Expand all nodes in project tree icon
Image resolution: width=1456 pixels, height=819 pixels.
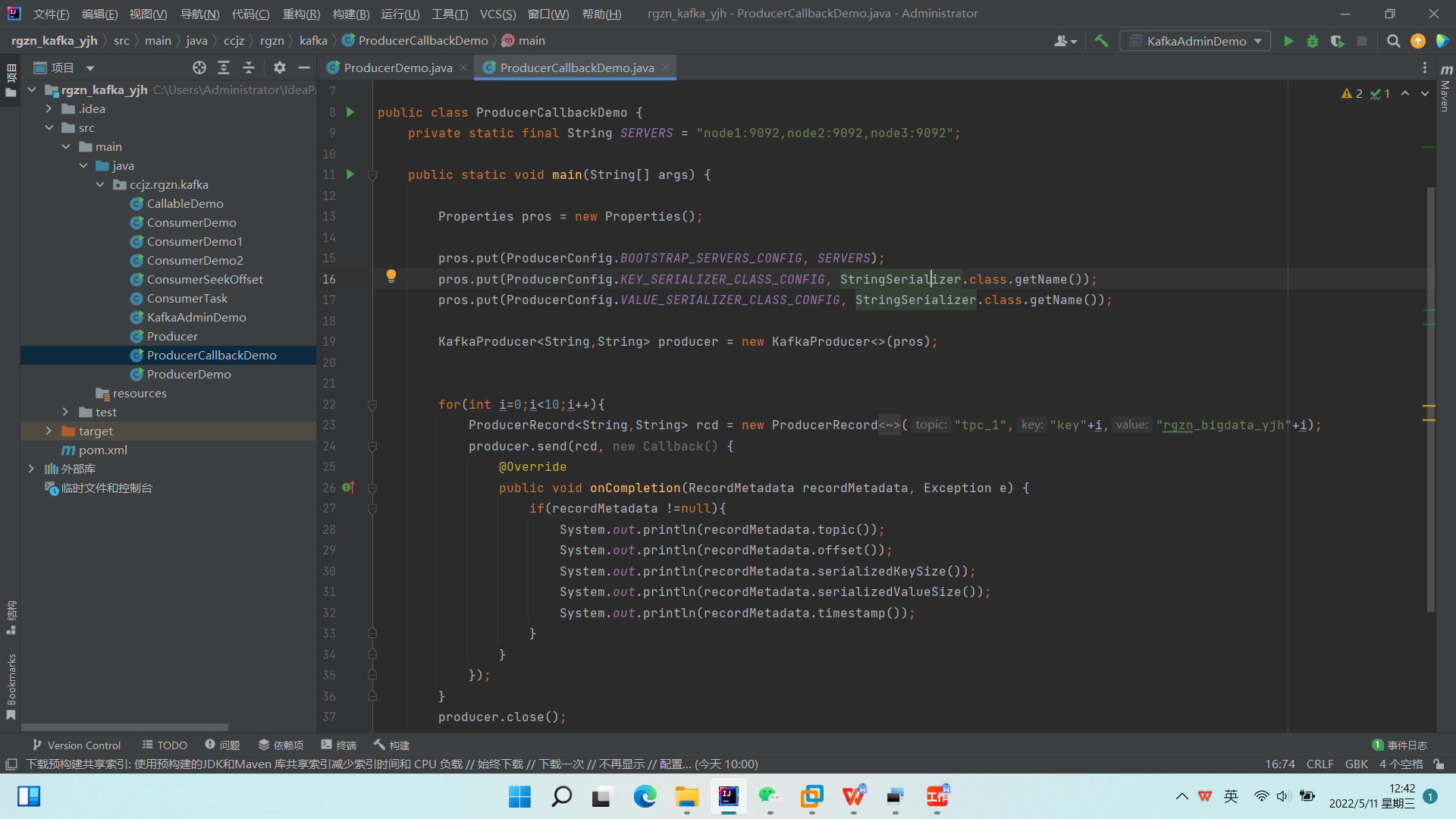point(224,67)
